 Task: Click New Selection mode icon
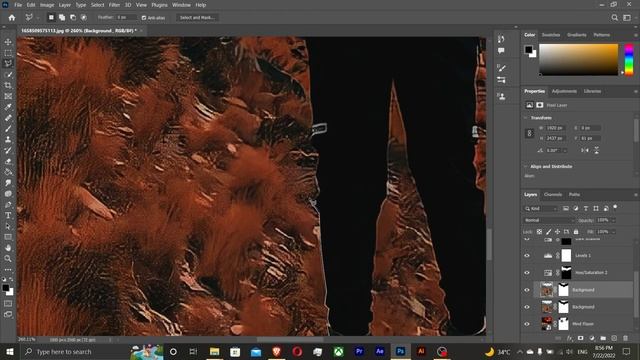click(51, 18)
